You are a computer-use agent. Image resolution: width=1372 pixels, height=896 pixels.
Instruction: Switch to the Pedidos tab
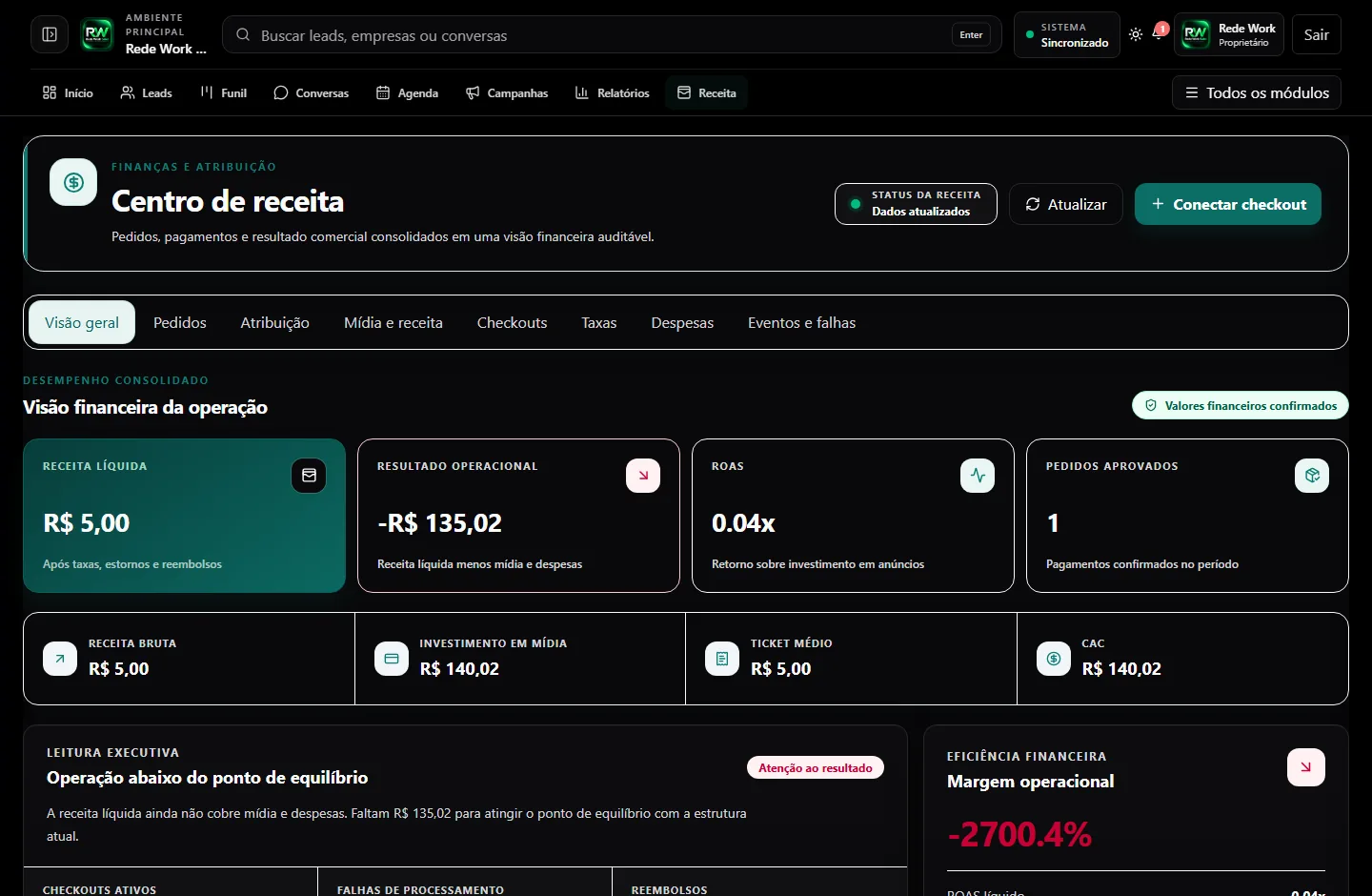[180, 322]
